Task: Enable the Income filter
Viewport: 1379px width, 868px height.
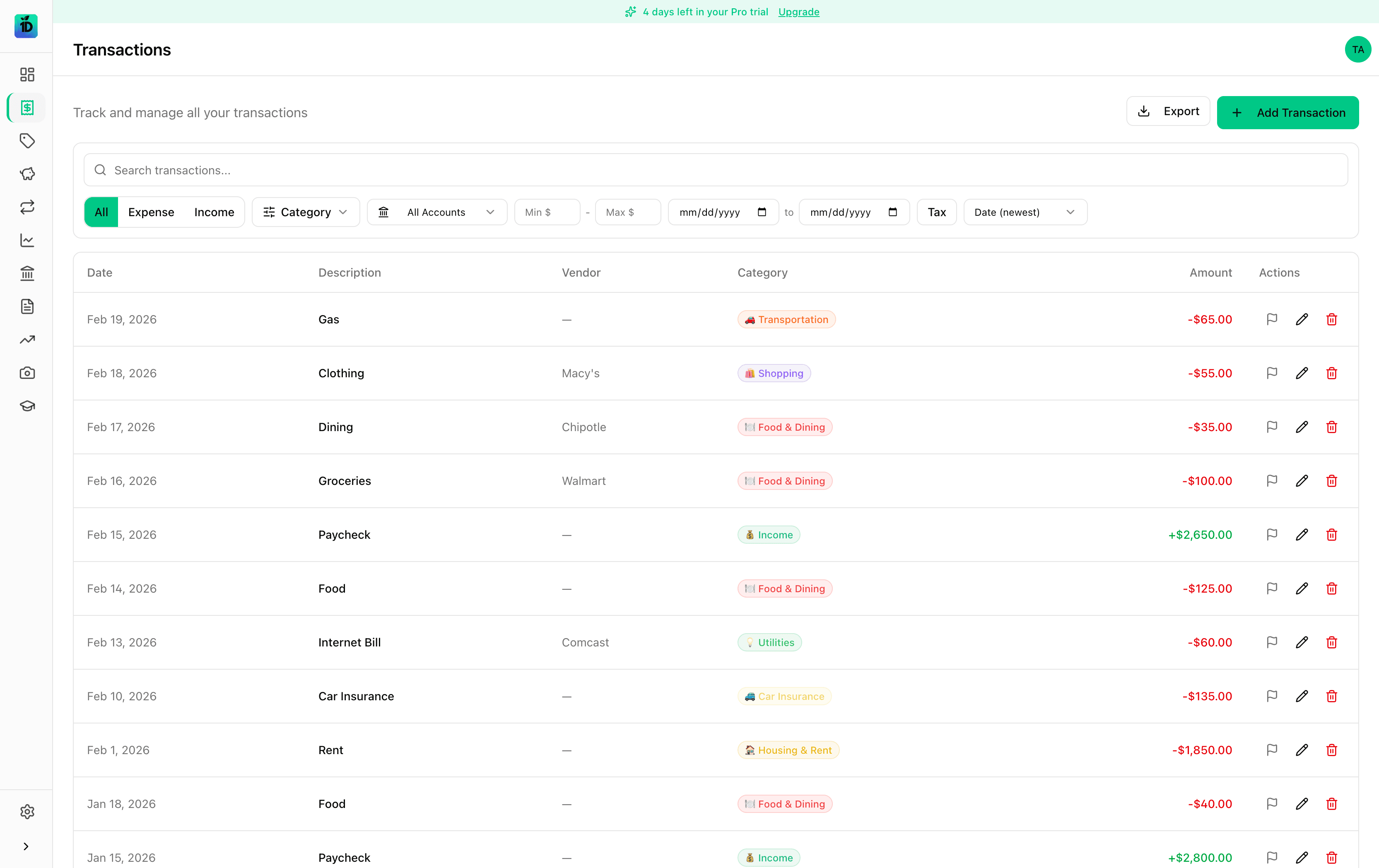Action: coord(214,212)
